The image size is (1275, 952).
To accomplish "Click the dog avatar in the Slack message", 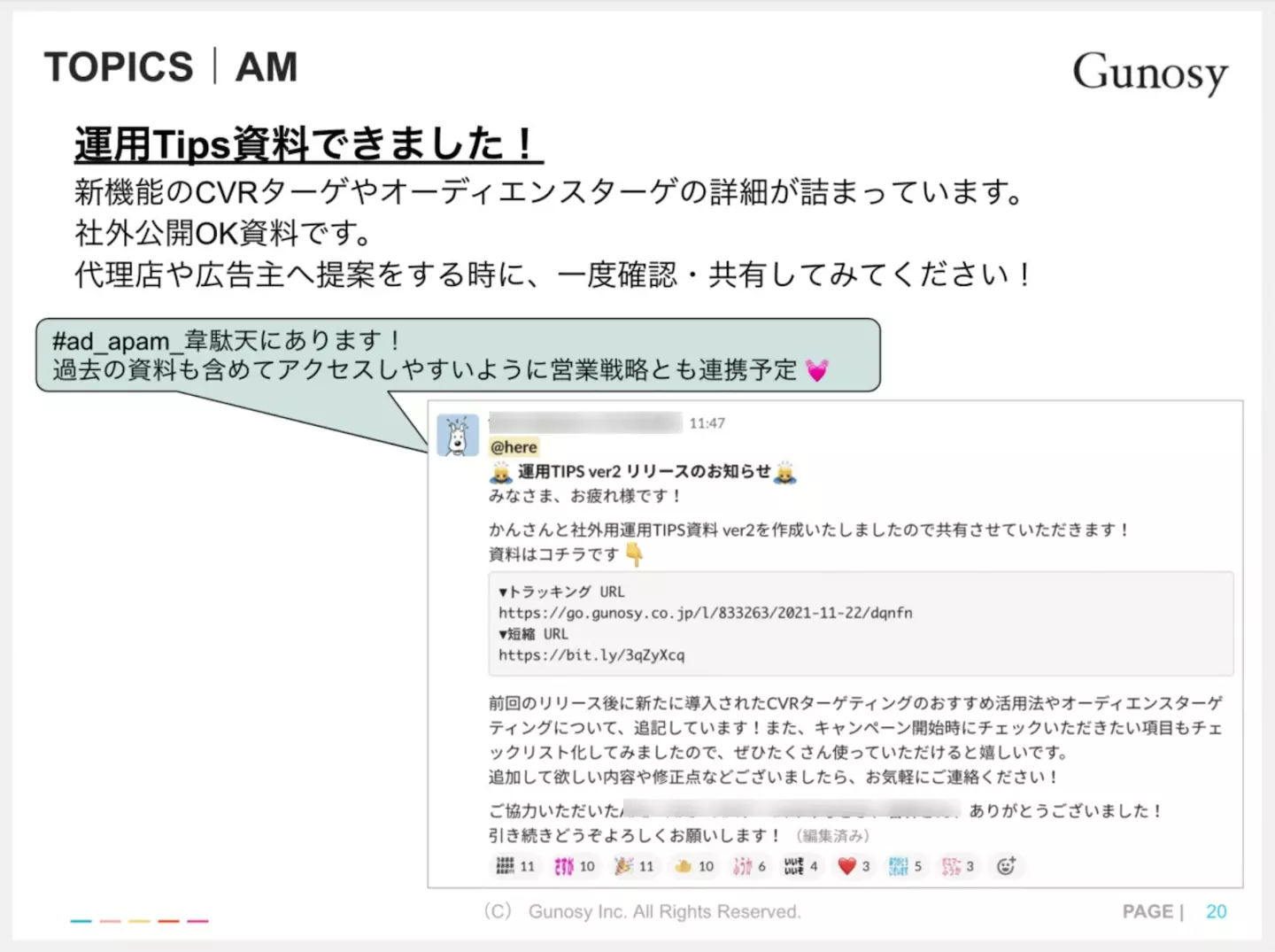I will tap(458, 435).
